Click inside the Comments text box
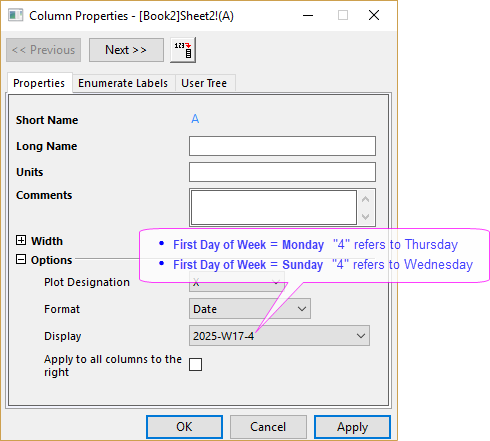Screen dimensions: 490x441 point(274,207)
